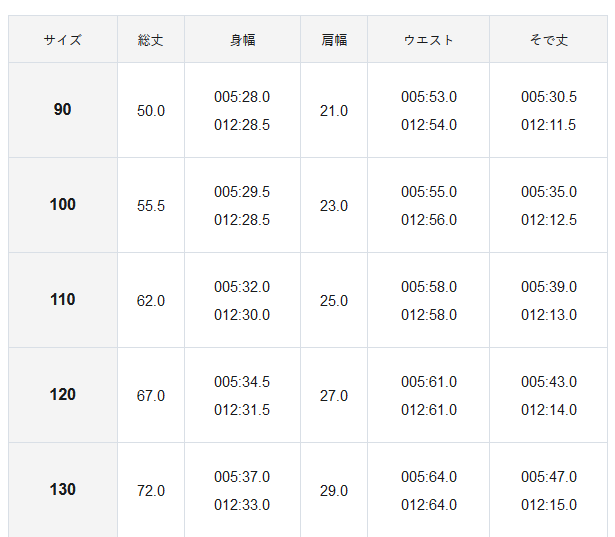The width and height of the screenshot is (615, 537).
Task: Select the size 110 row label
Action: click(63, 299)
